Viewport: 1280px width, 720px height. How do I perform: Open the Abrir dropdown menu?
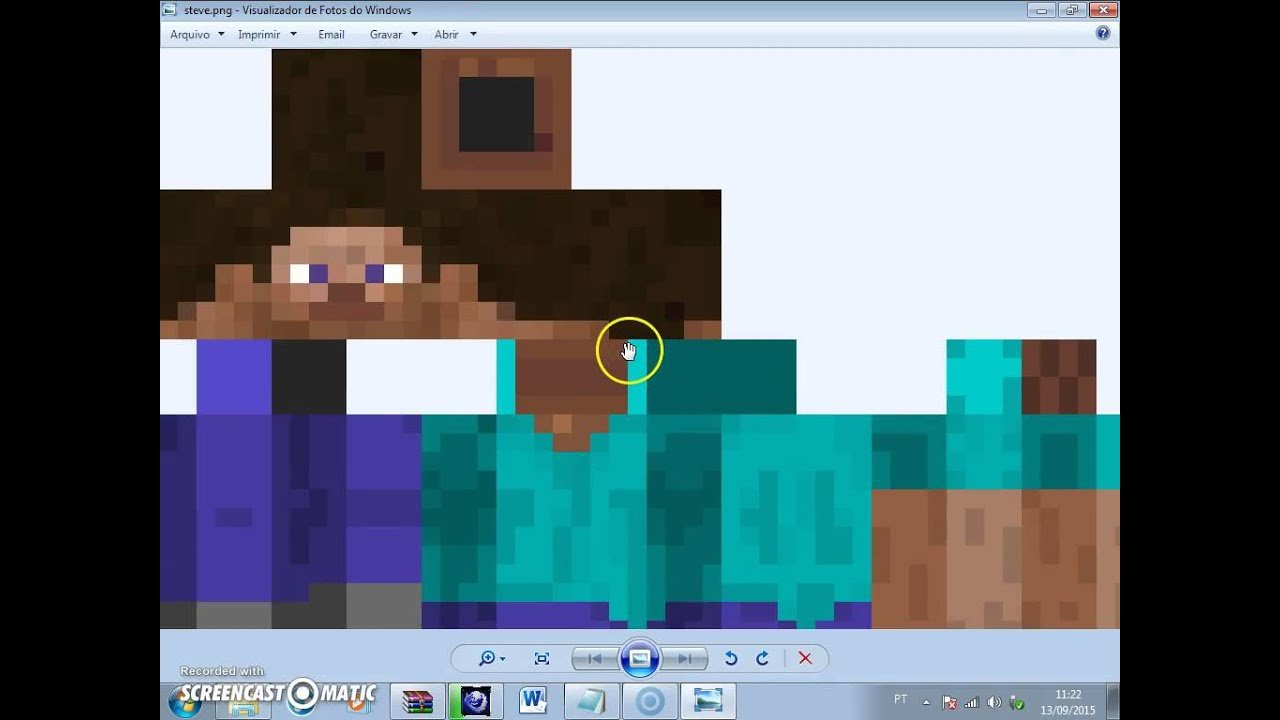454,34
